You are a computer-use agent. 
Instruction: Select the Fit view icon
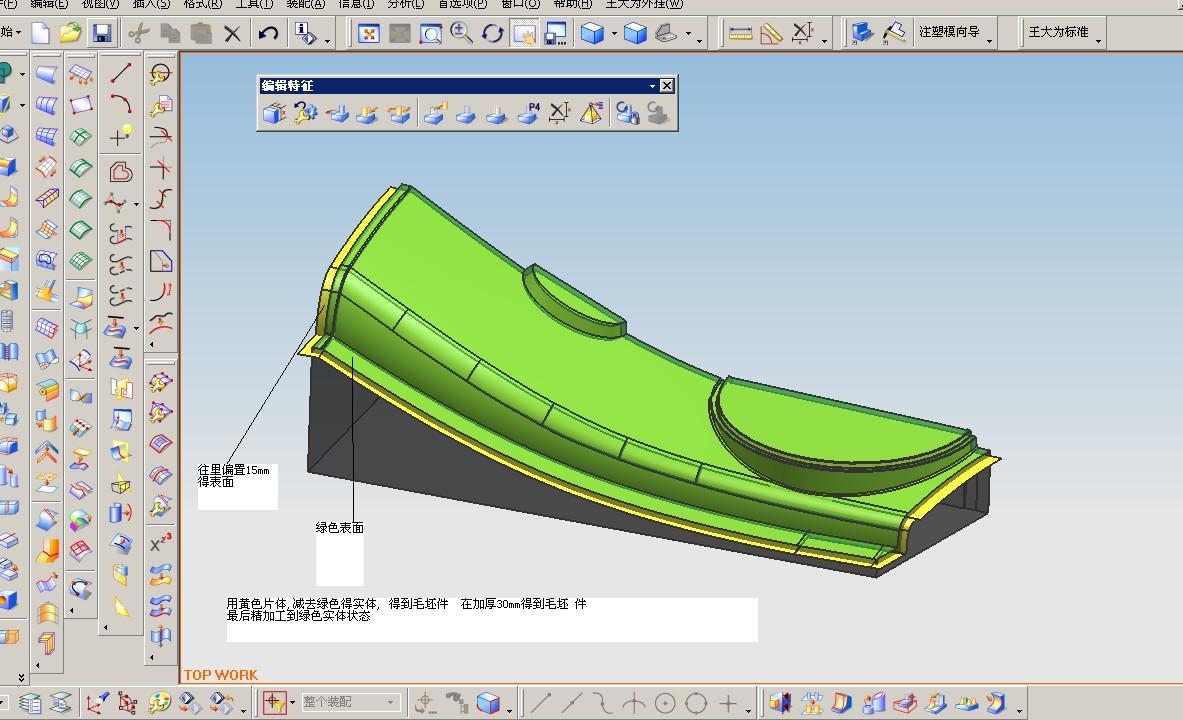pos(369,34)
